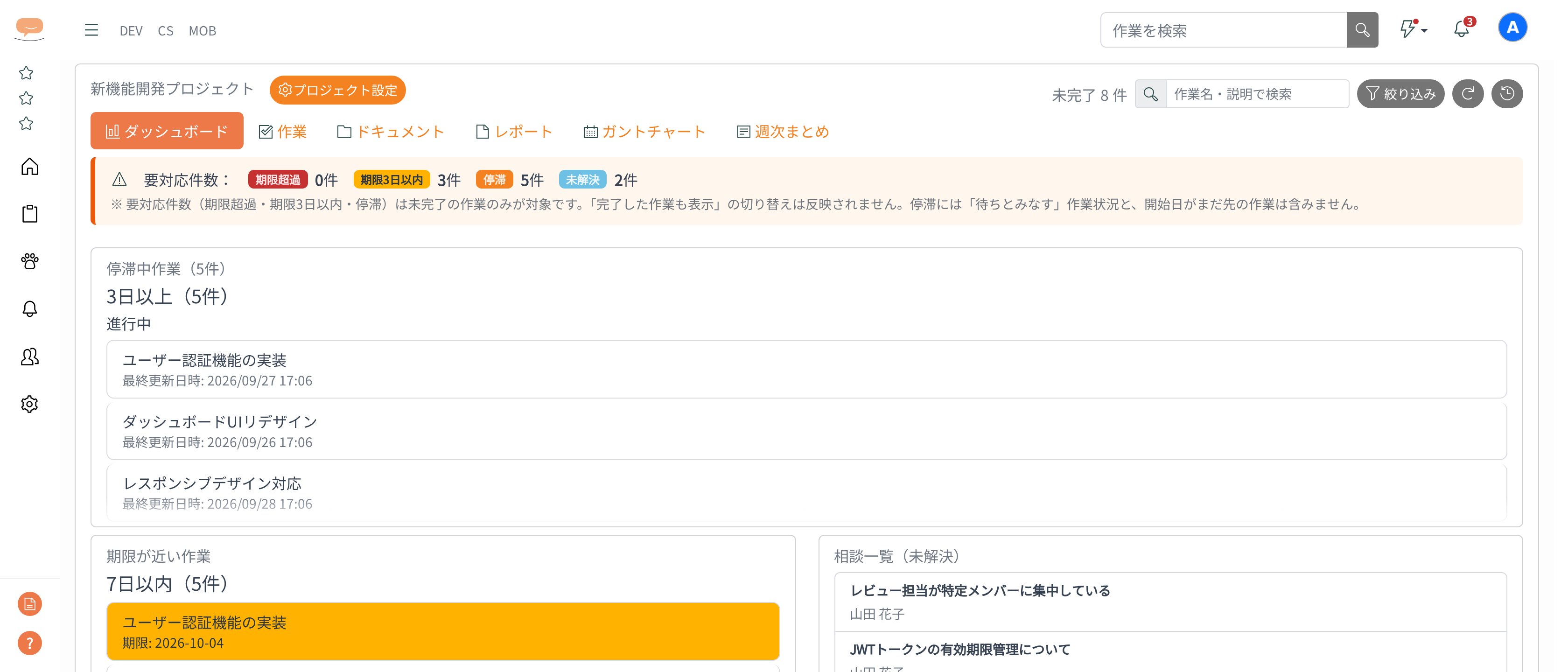This screenshot has width=1568, height=672.
Task: Switch to MOB workspace
Action: 202,30
